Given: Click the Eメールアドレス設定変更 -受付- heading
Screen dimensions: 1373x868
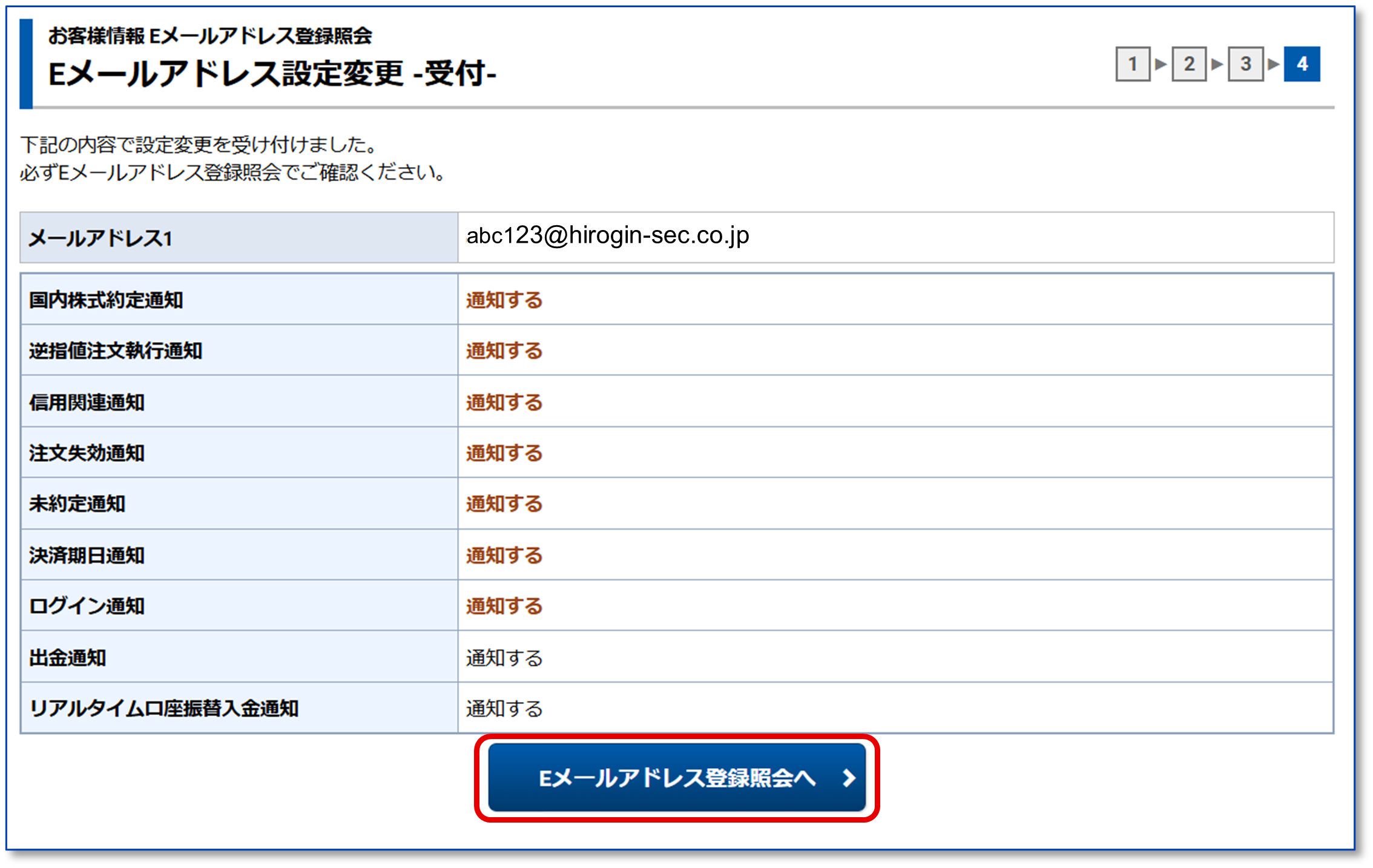Looking at the screenshot, I should (272, 74).
